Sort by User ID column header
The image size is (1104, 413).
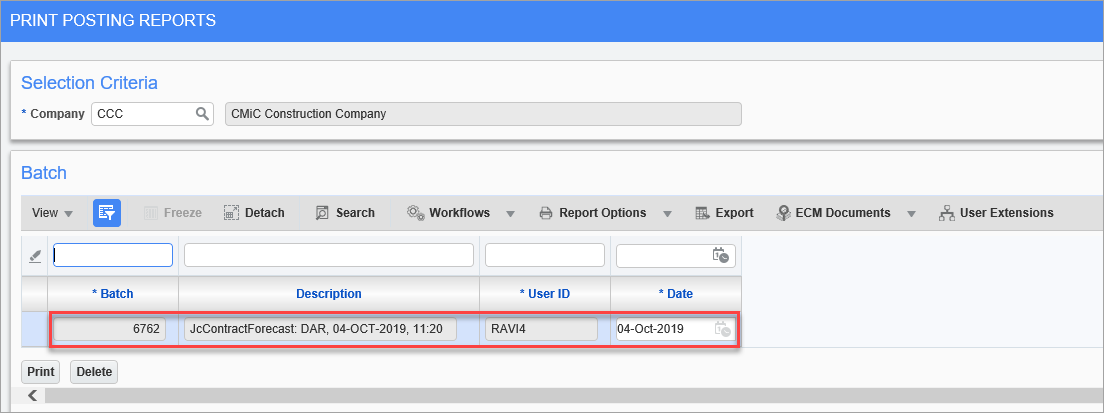click(545, 294)
